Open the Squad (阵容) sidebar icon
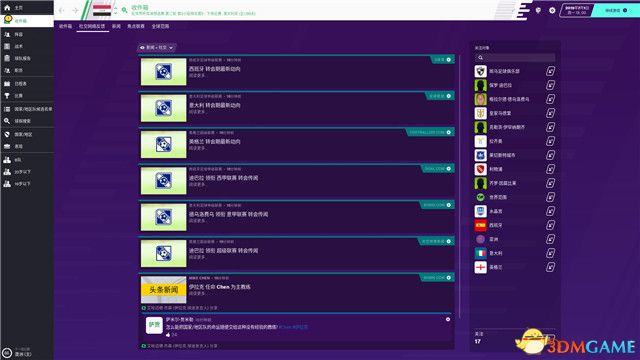 coord(7,34)
